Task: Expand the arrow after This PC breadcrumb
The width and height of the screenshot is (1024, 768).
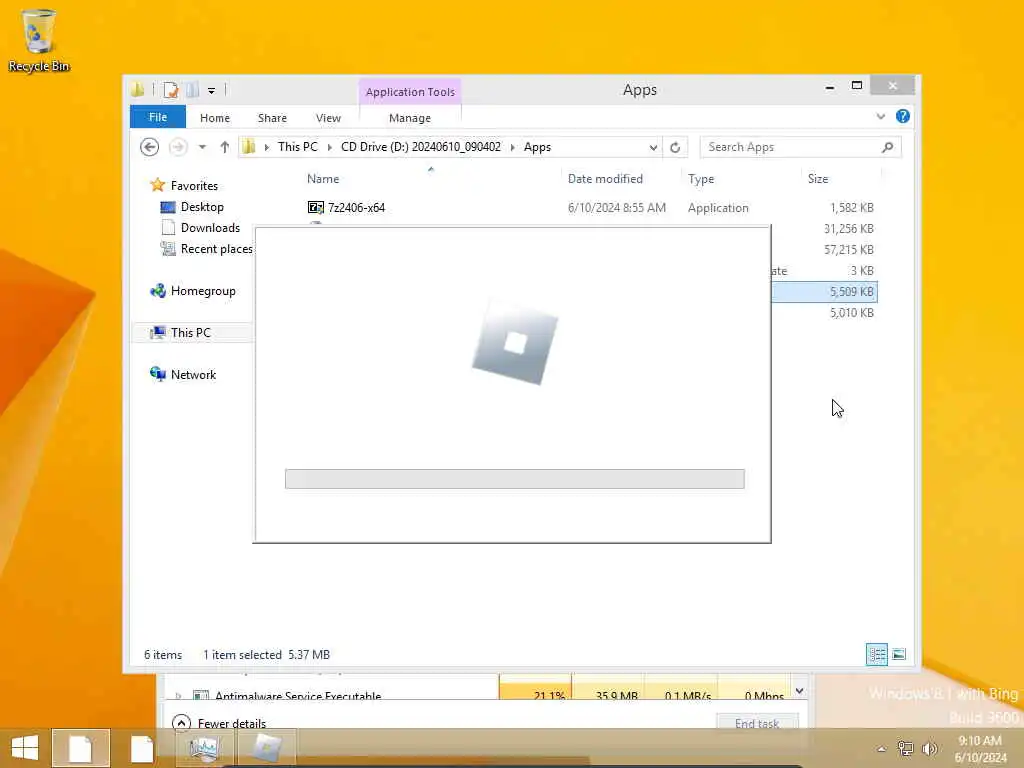Action: pyautogui.click(x=329, y=147)
